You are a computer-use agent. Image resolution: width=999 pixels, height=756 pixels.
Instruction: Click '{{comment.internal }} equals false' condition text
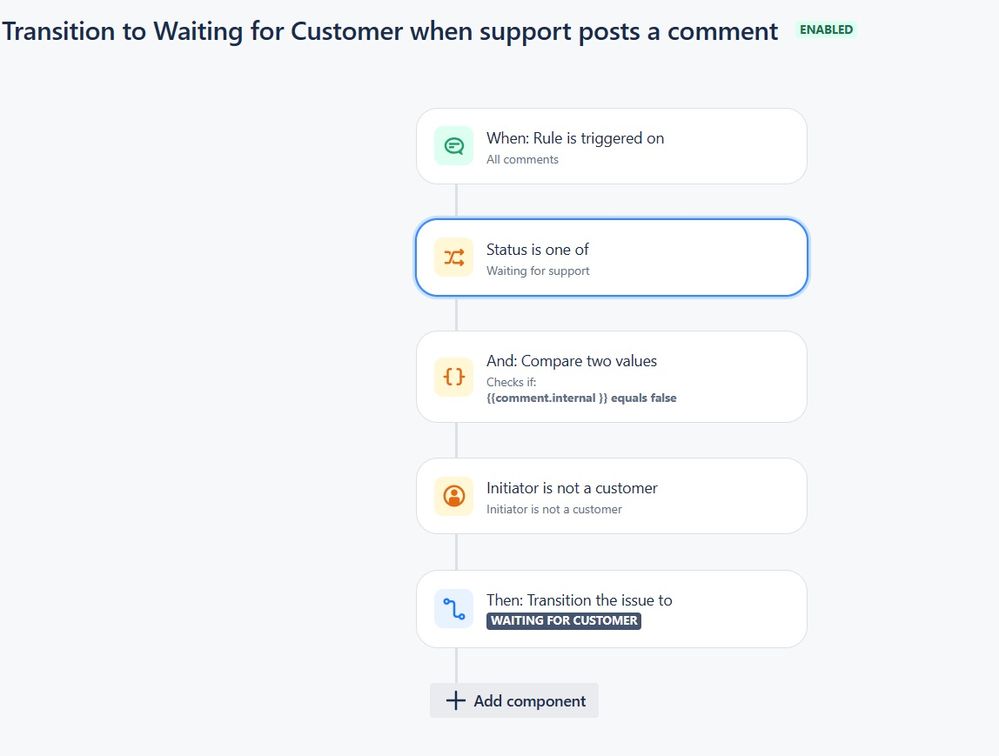tap(581, 398)
